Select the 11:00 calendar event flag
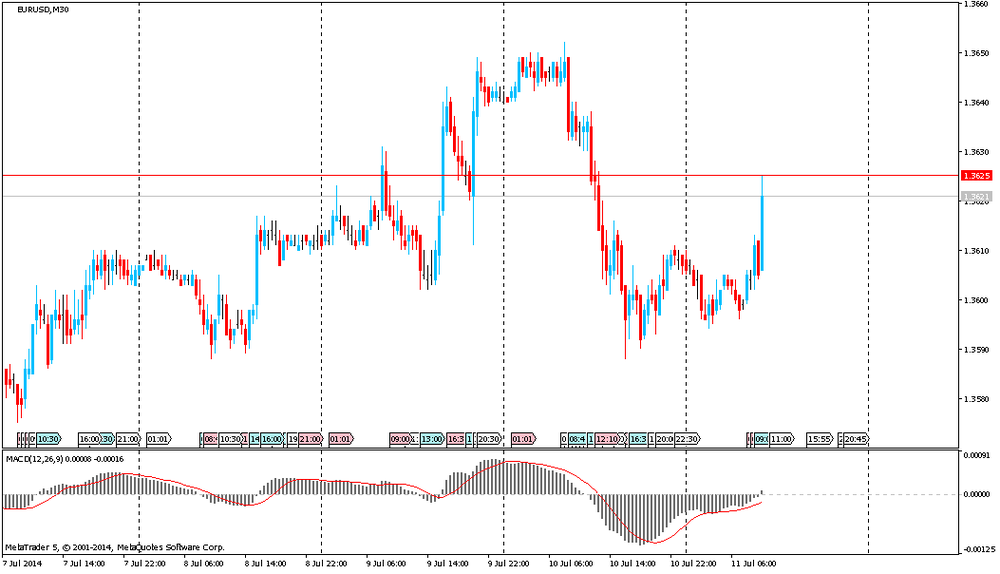Viewport: 1000px width, 574px height. tap(781, 439)
